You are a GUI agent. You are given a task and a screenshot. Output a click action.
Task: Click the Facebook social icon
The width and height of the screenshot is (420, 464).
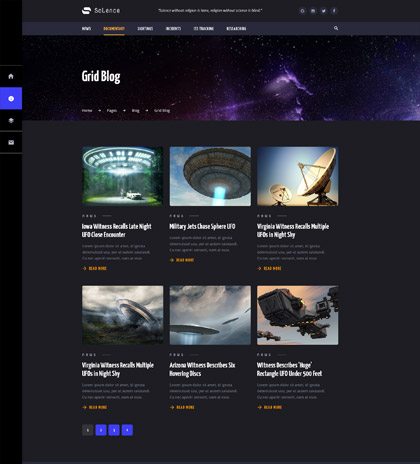tap(334, 11)
